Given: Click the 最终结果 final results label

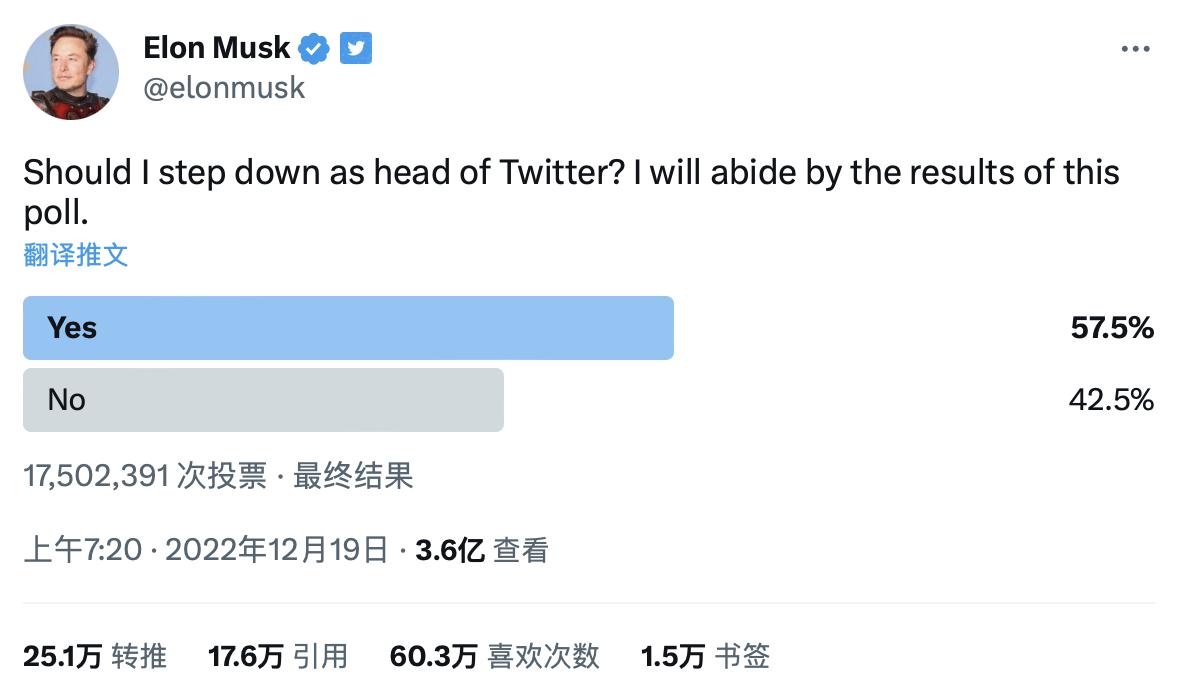Looking at the screenshot, I should (x=353, y=476).
